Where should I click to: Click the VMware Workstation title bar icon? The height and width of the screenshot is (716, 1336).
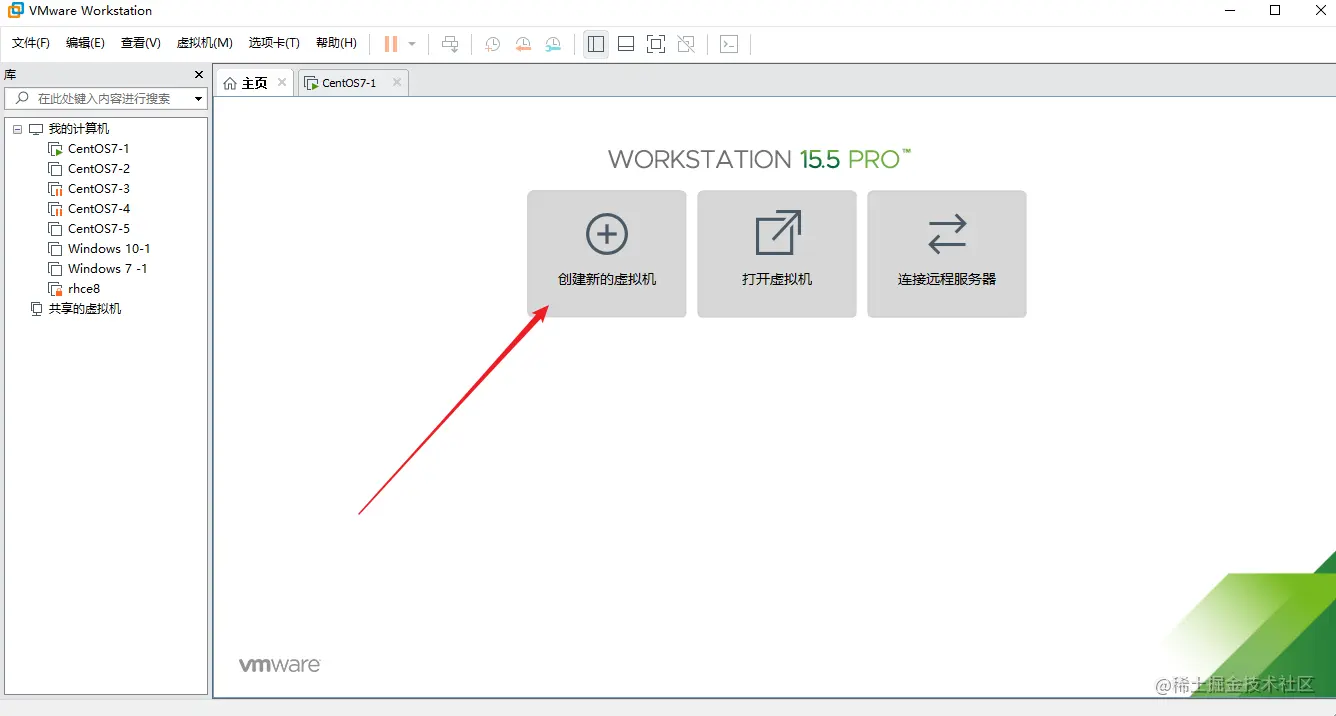point(16,11)
